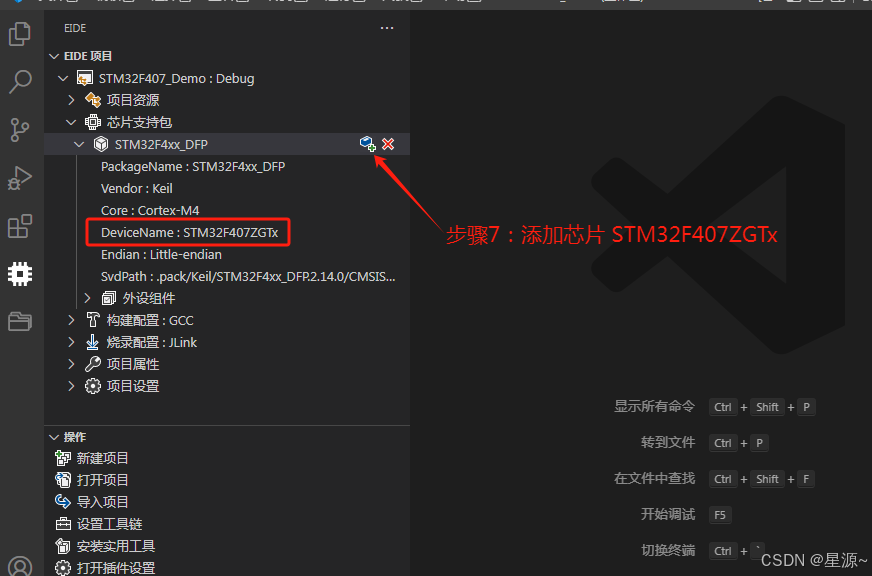Collapse the EIDE 项目 section
The image size is (872, 576).
coord(54,56)
